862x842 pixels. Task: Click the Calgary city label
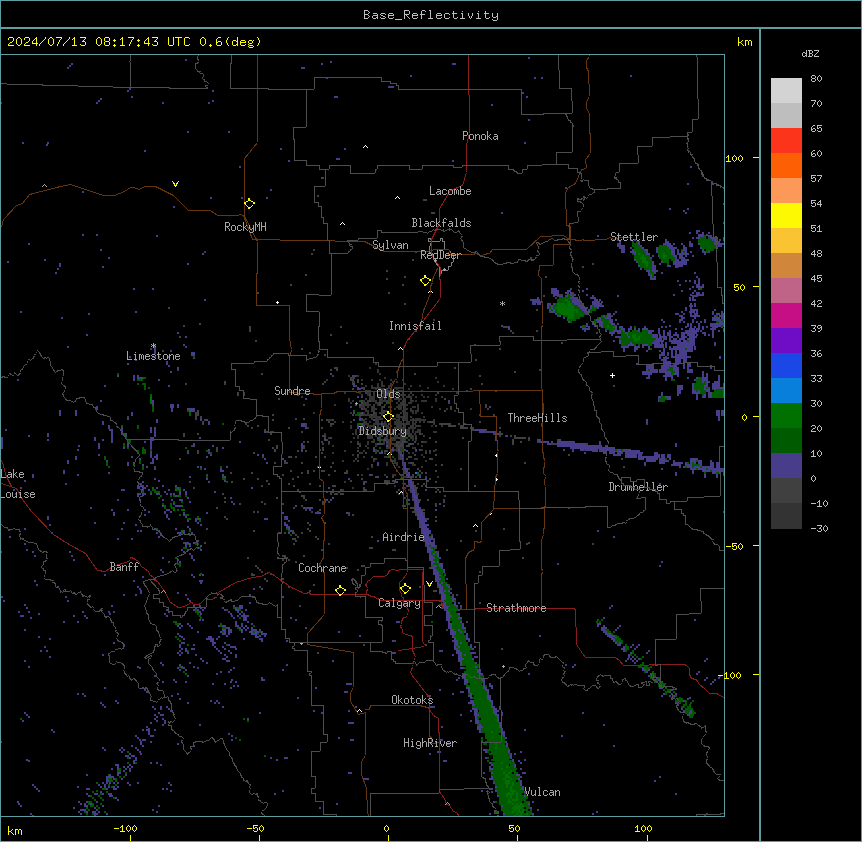pos(399,603)
